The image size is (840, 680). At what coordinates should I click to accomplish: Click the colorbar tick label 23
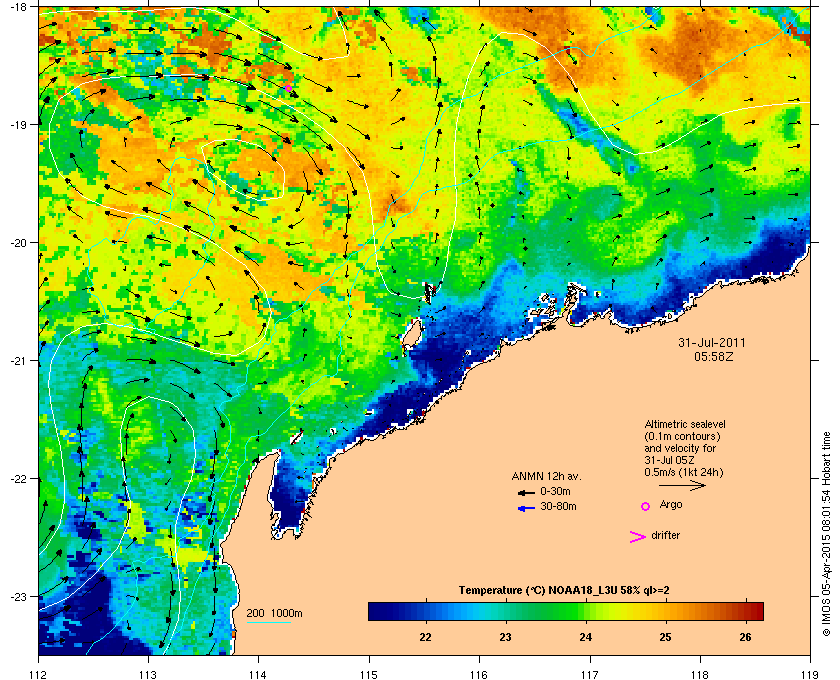[x=505, y=637]
